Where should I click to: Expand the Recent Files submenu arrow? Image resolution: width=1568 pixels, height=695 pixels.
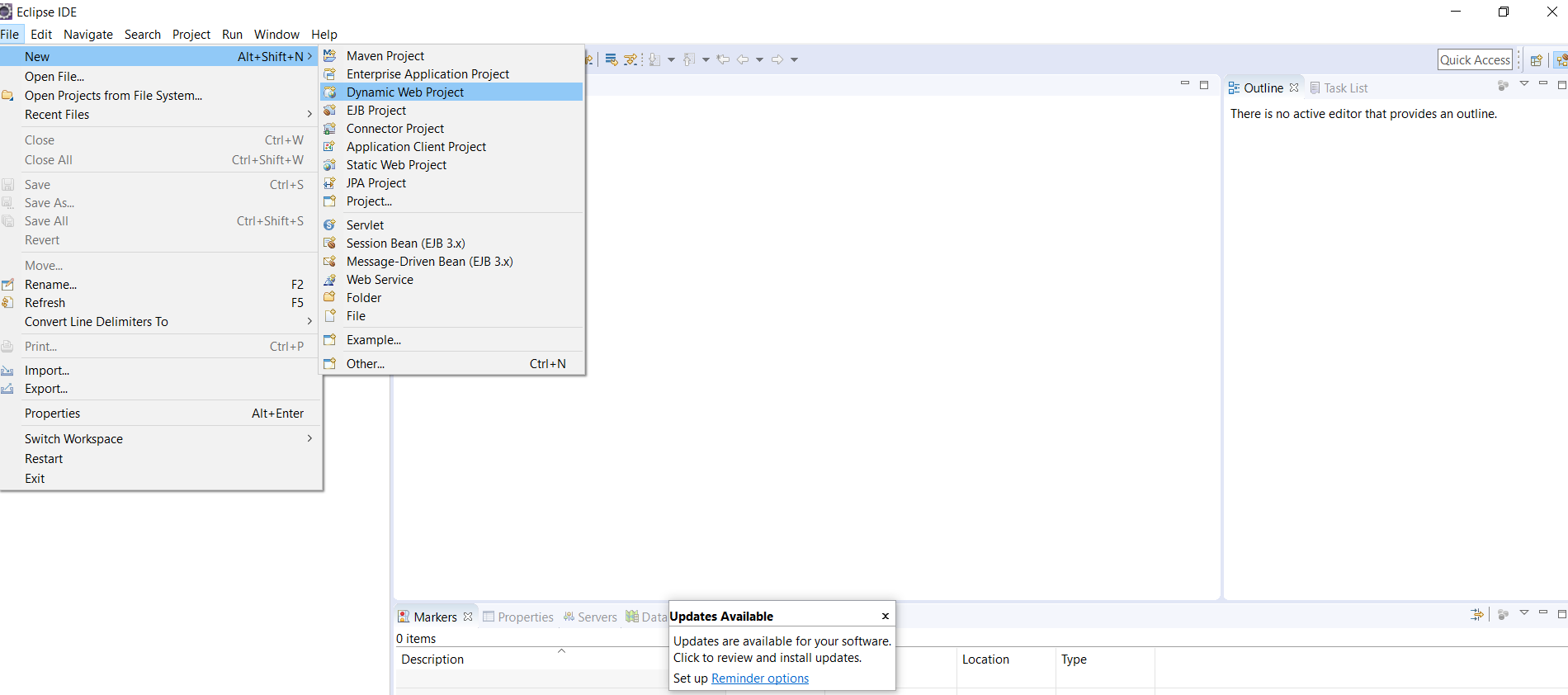[x=309, y=115]
